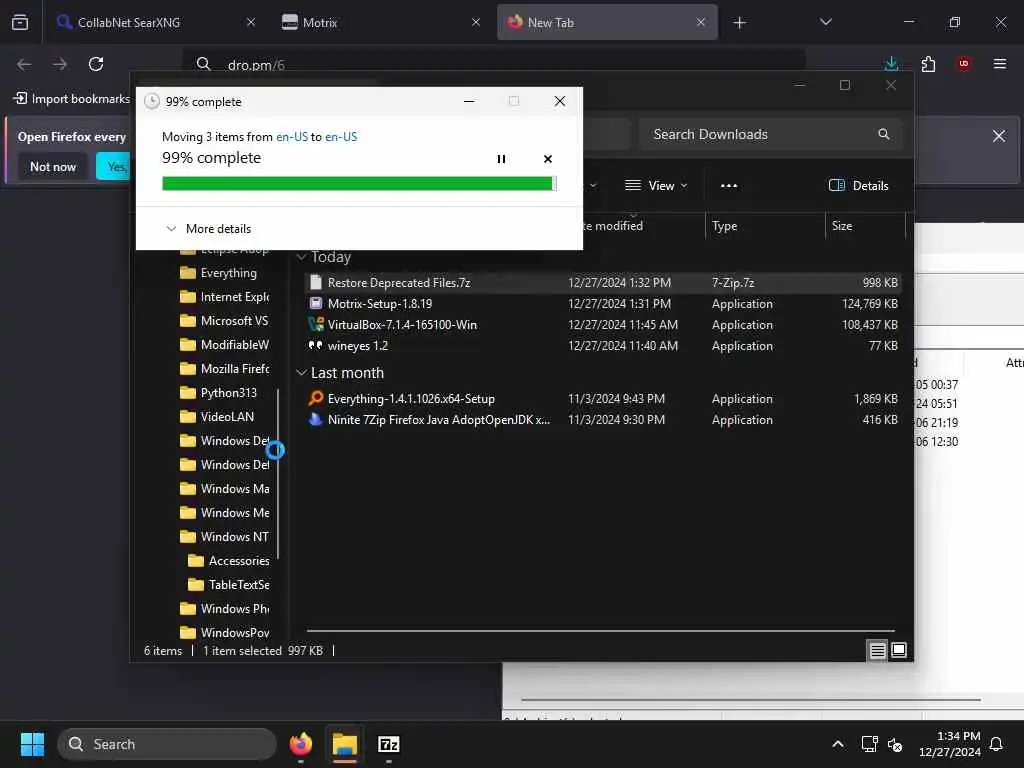The height and width of the screenshot is (768, 1024).
Task: Open the Firefox extensions puzzle icon
Action: click(x=928, y=64)
